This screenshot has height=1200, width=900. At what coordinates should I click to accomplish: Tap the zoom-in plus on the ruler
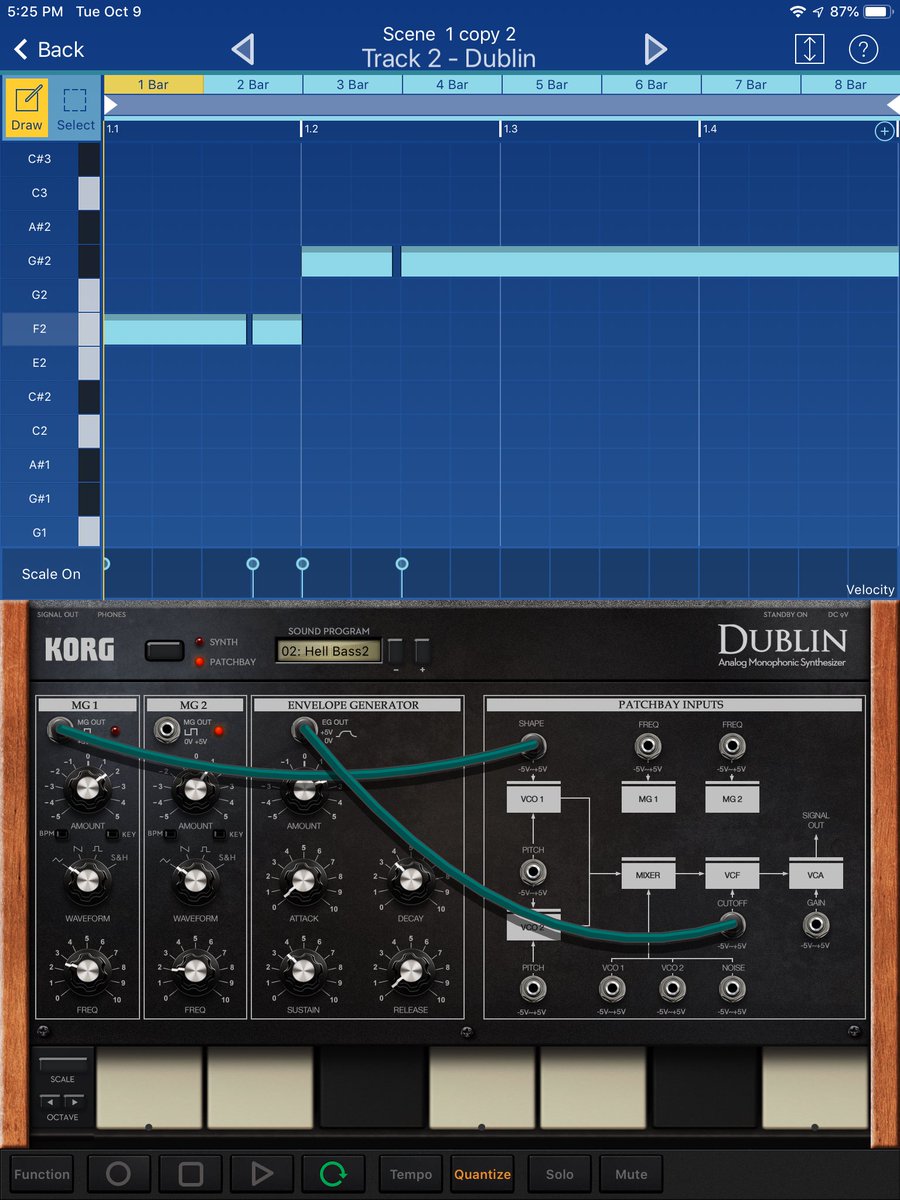pyautogui.click(x=884, y=131)
